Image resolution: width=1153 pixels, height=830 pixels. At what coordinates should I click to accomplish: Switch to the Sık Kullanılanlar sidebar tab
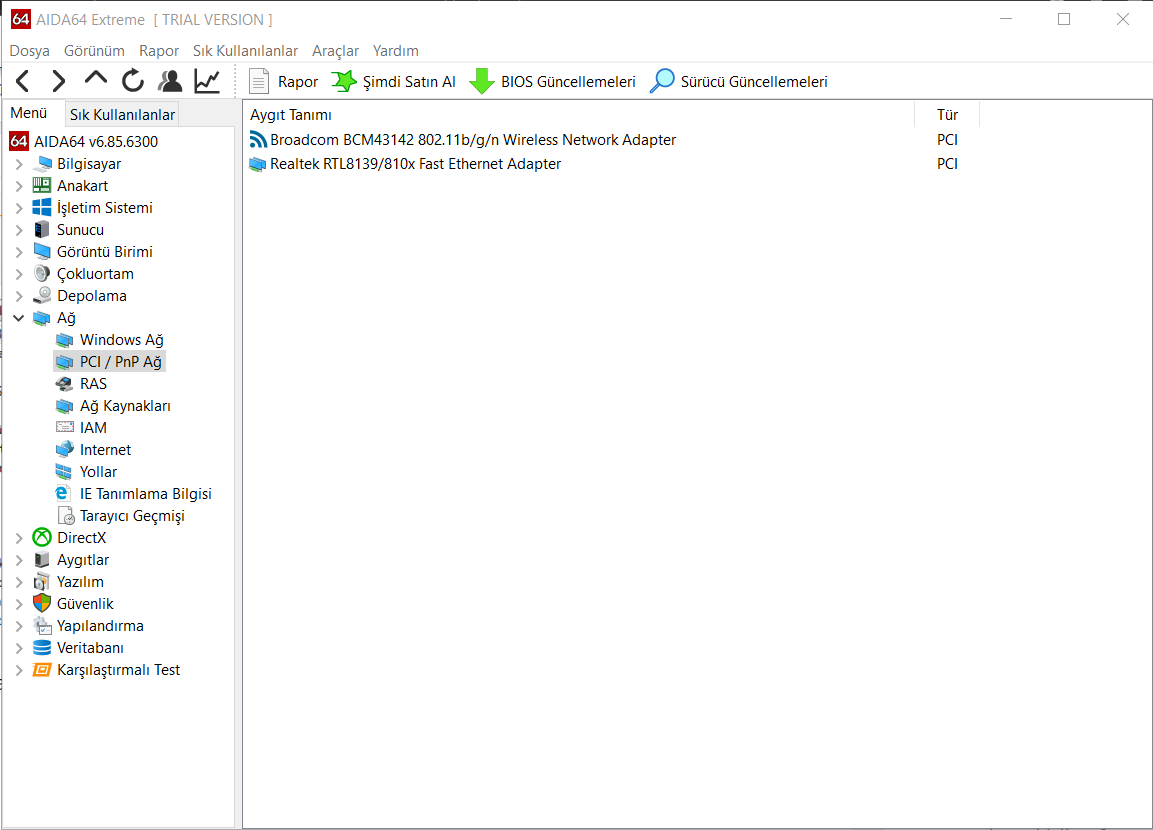(x=122, y=114)
